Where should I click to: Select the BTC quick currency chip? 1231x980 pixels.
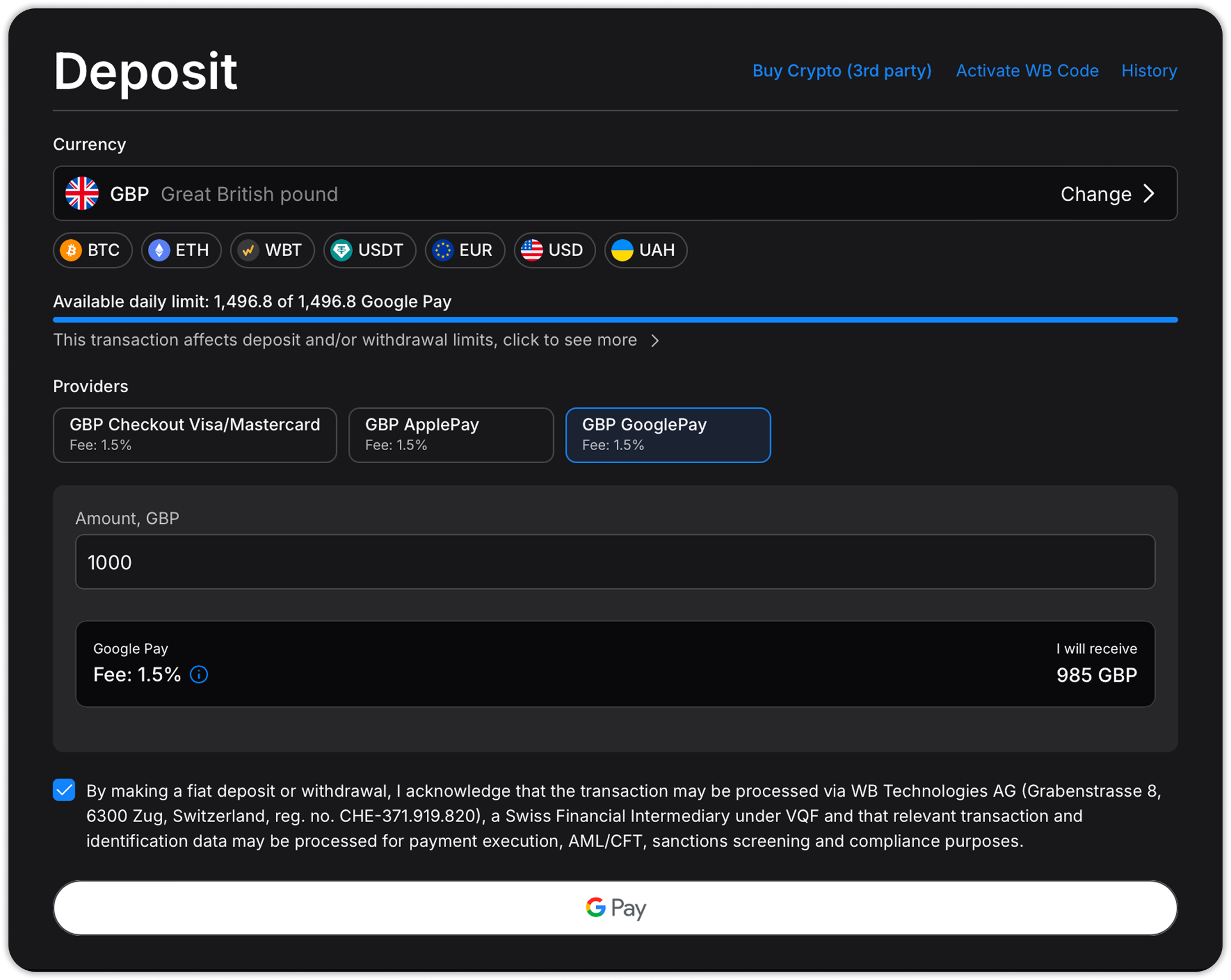coord(93,250)
